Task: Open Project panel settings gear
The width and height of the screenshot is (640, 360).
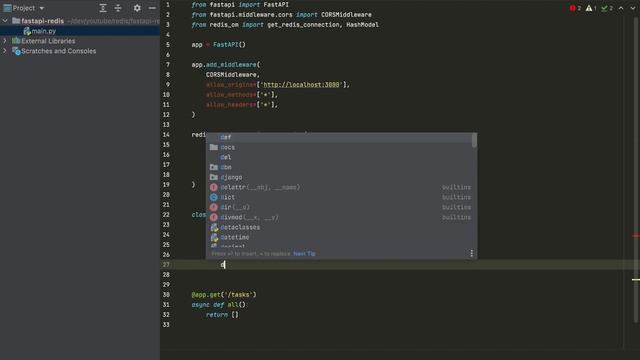Action: click(x=137, y=8)
